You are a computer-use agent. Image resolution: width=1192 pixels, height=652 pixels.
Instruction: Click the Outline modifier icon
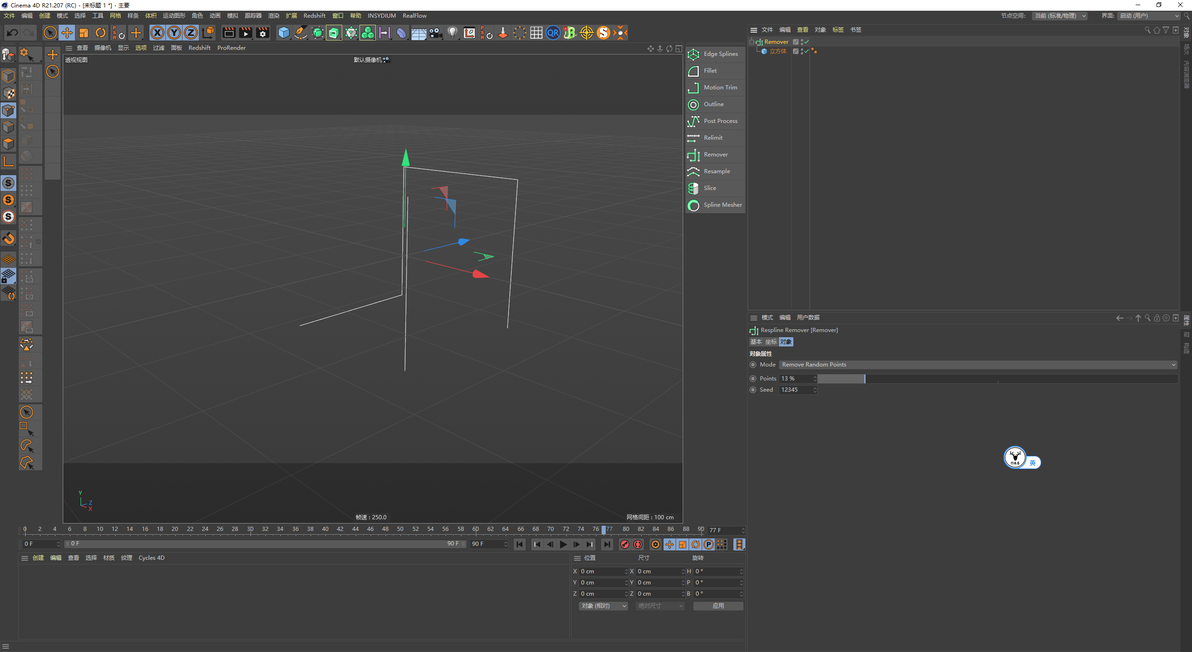click(x=693, y=104)
